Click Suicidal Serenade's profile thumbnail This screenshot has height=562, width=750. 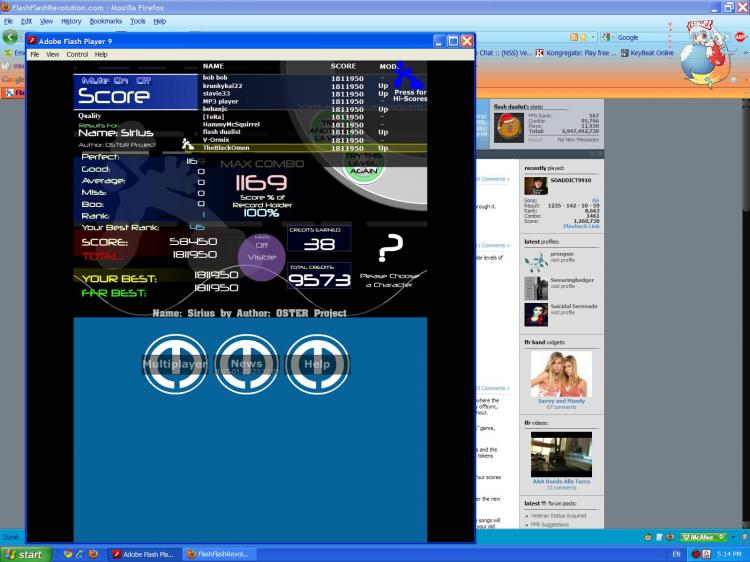(x=536, y=314)
